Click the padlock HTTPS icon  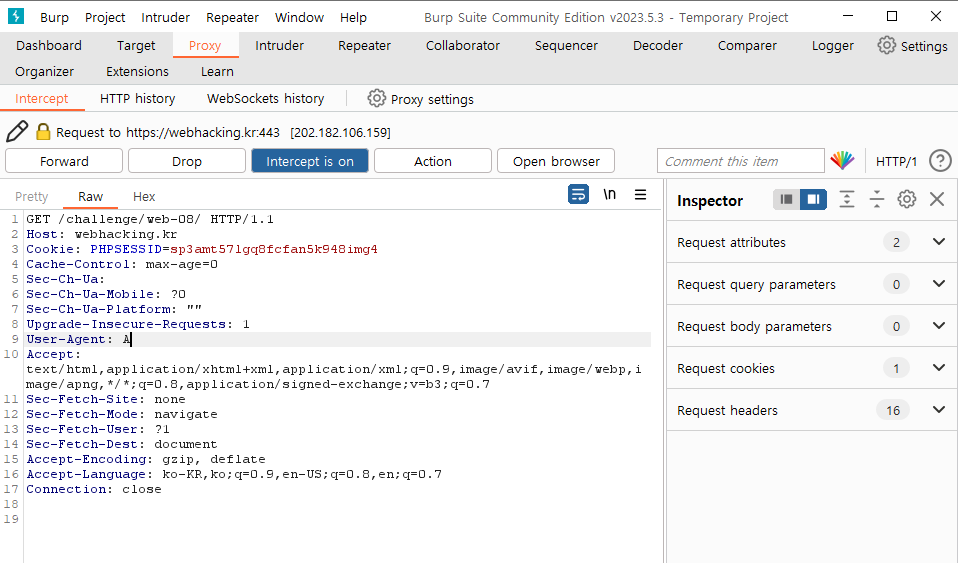[x=43, y=132]
